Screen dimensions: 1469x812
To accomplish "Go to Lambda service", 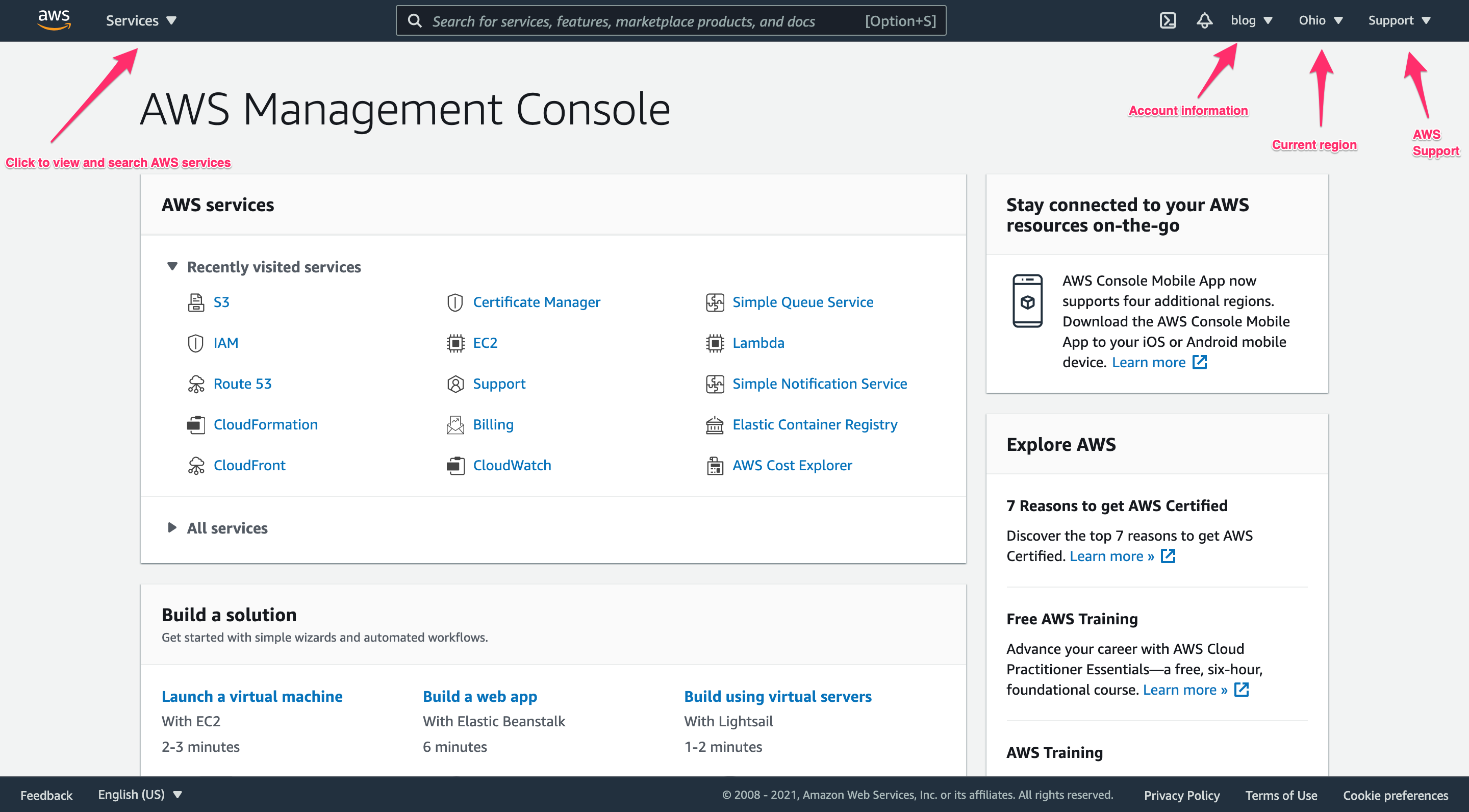I will point(758,343).
